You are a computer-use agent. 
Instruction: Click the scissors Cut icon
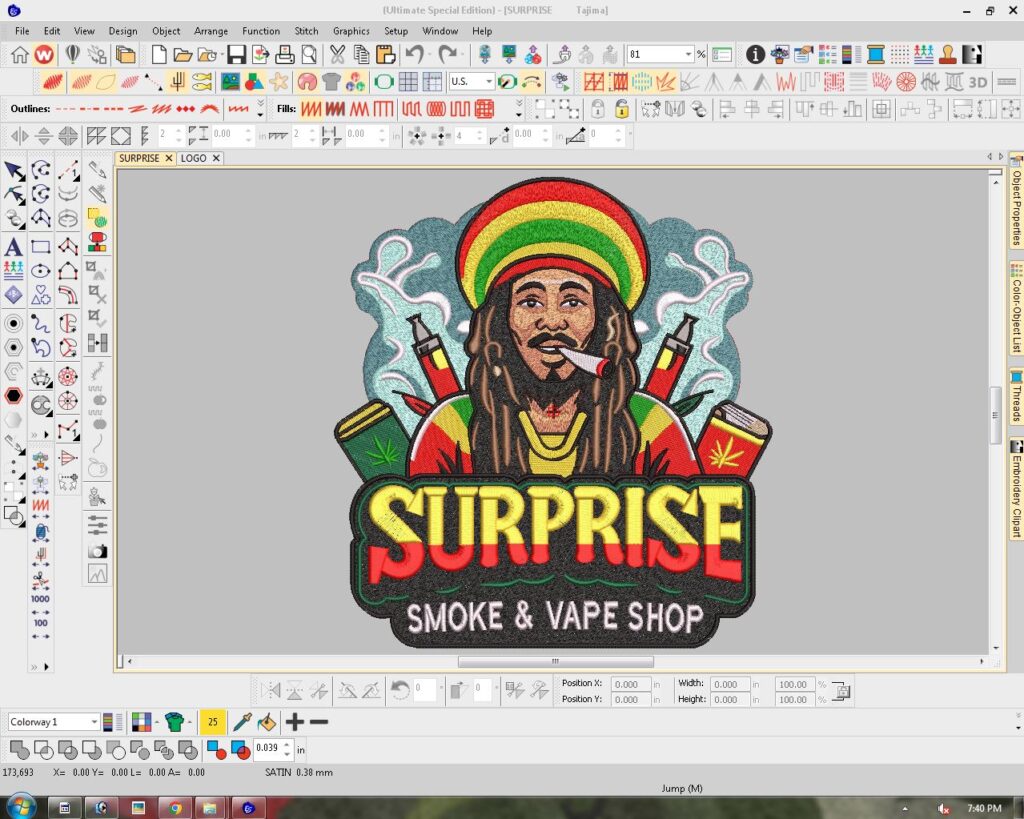click(337, 55)
